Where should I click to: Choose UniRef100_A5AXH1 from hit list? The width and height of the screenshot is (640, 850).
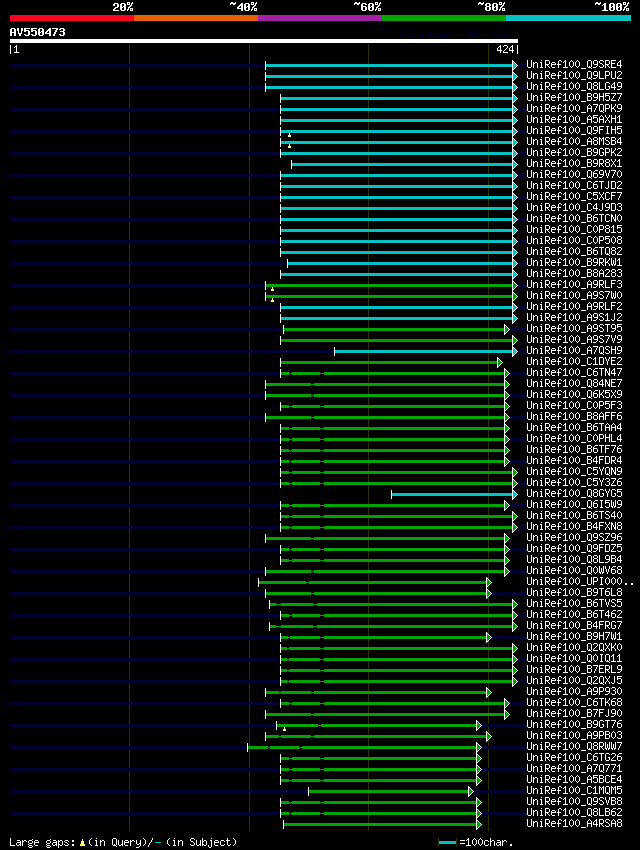pos(574,119)
